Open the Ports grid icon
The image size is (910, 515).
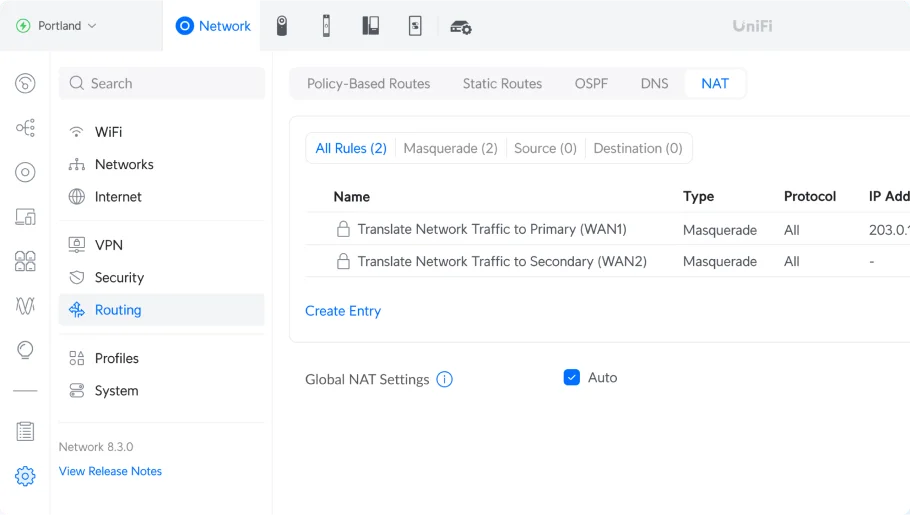coord(25,261)
